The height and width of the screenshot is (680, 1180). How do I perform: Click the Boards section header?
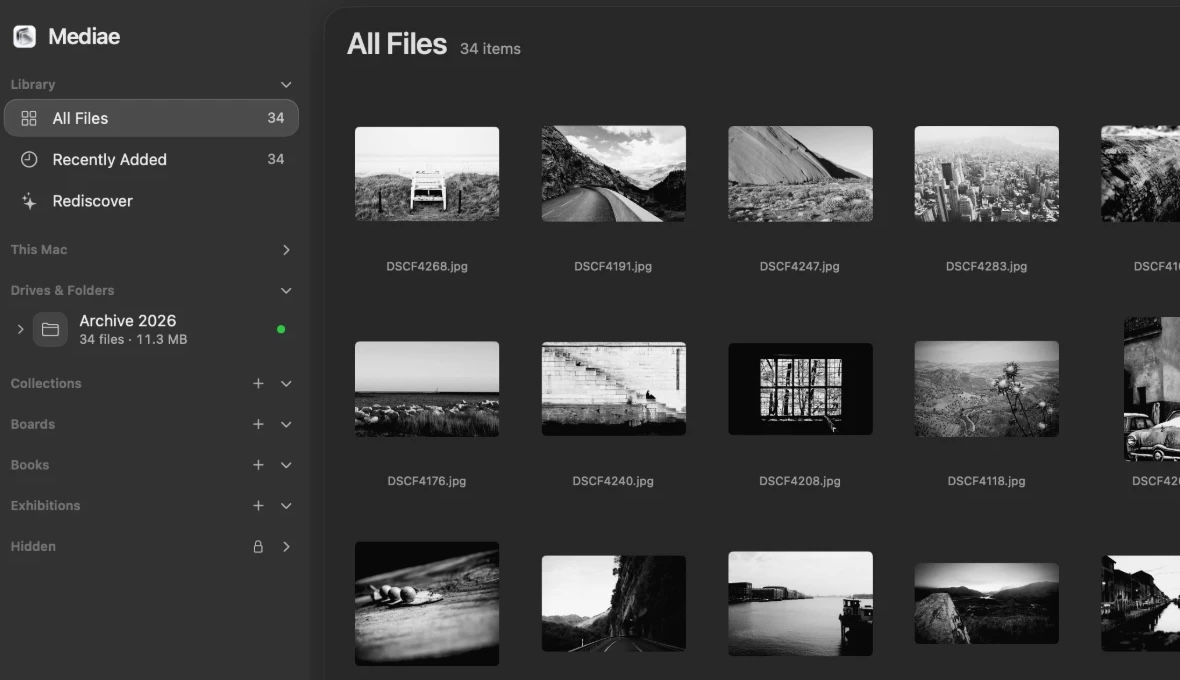33,424
